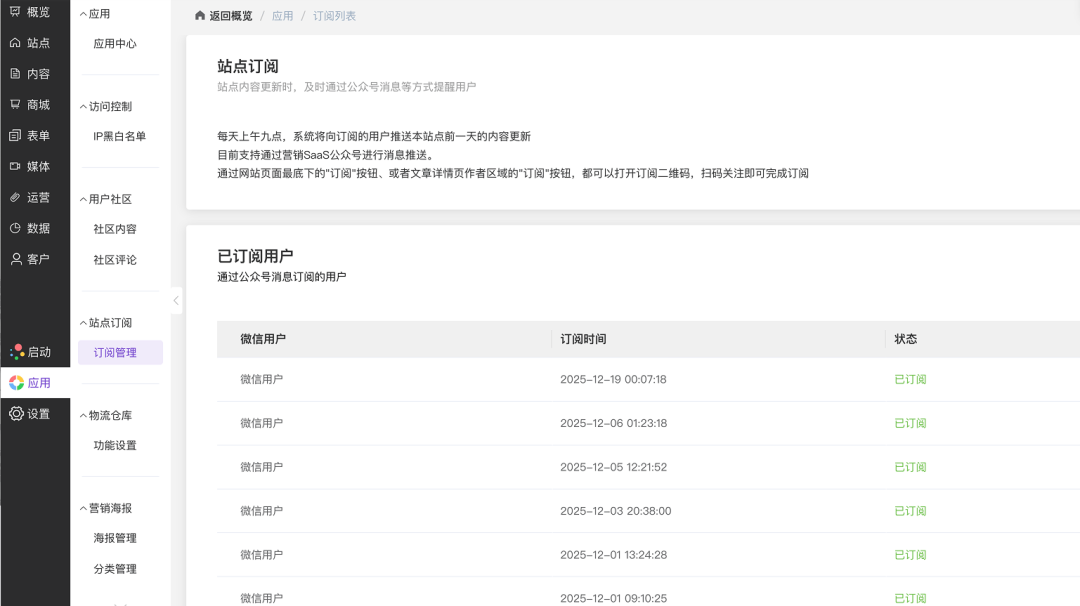The width and height of the screenshot is (1080, 606).
Task: Click 订阅列表 breadcrumb item
Action: coord(334,16)
